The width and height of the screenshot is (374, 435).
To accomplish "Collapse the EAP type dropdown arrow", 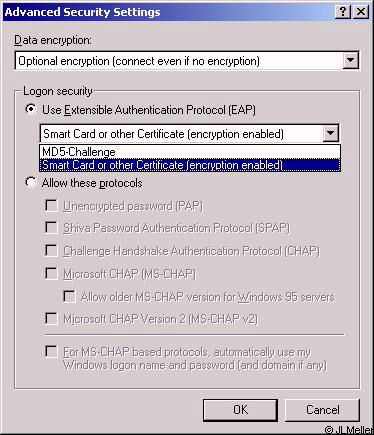I will [330, 133].
